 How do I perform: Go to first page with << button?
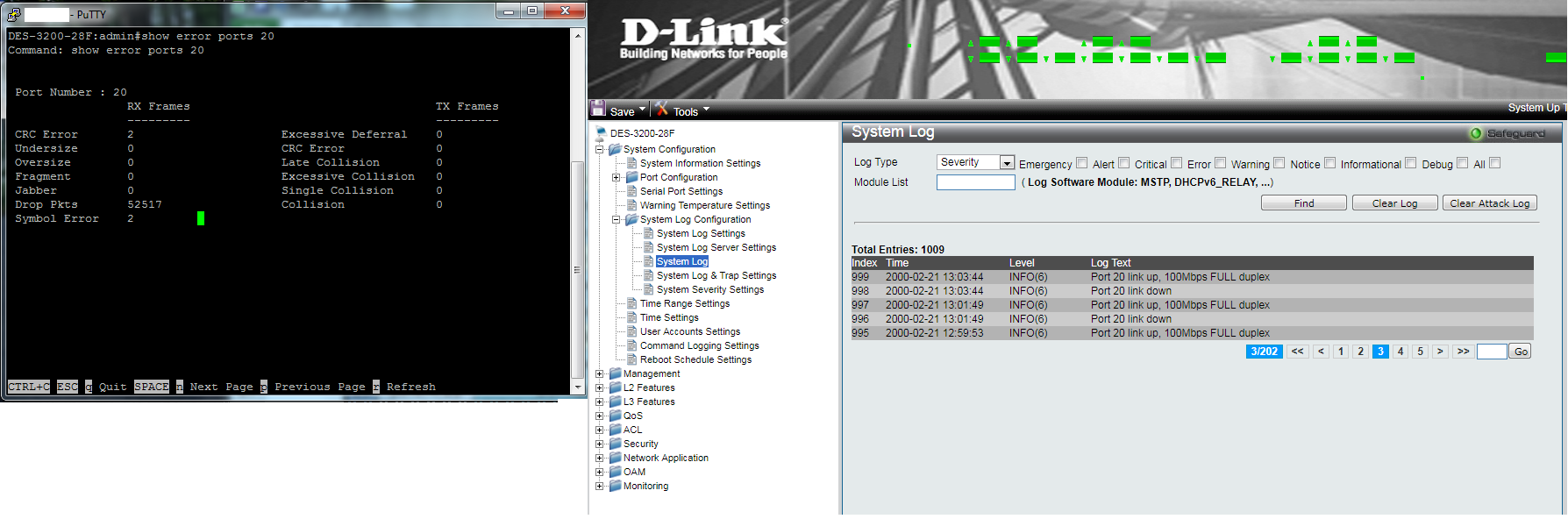(1298, 351)
